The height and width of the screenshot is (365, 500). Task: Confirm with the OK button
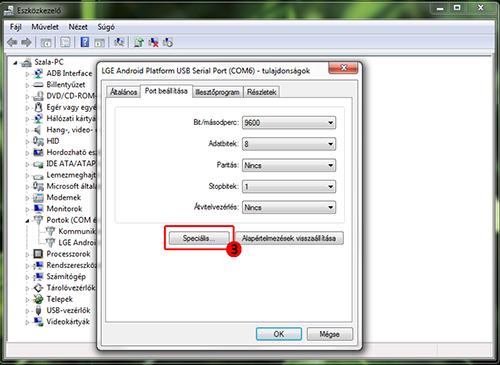(279, 334)
